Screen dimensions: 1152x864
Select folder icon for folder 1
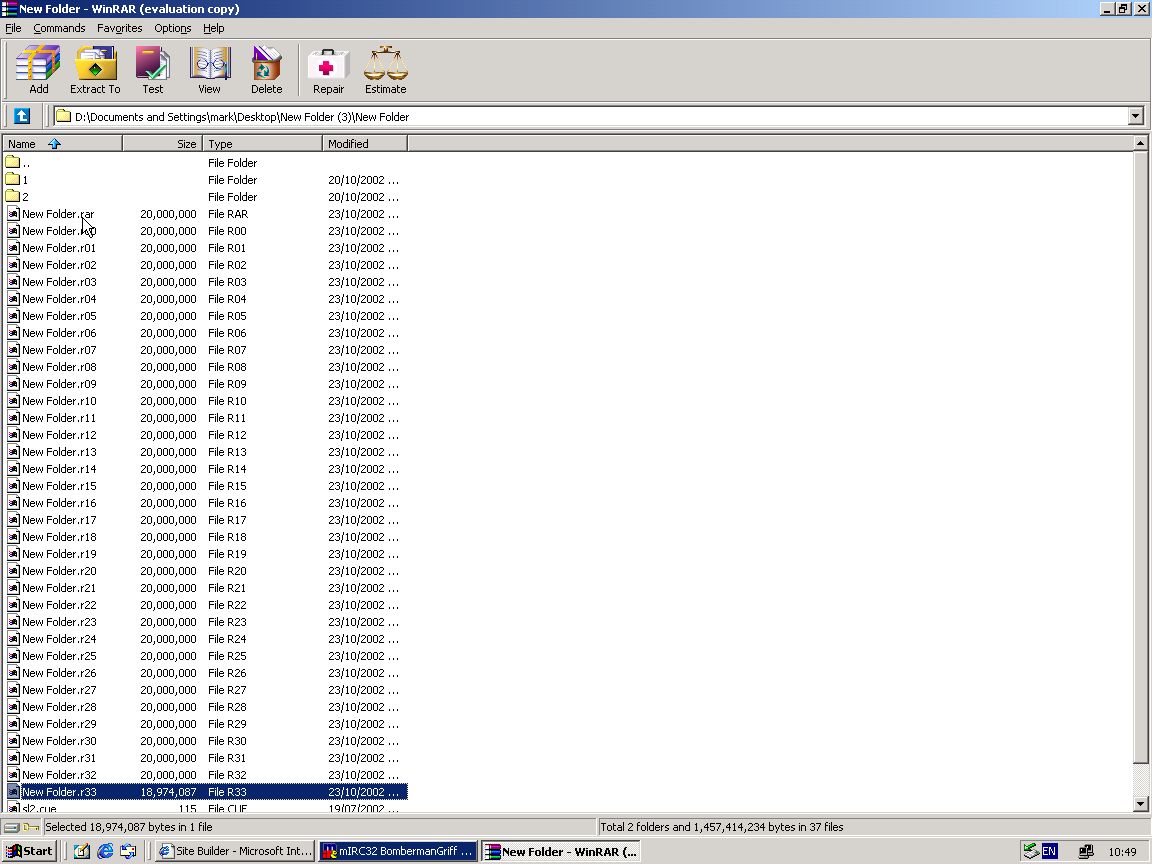coord(12,179)
